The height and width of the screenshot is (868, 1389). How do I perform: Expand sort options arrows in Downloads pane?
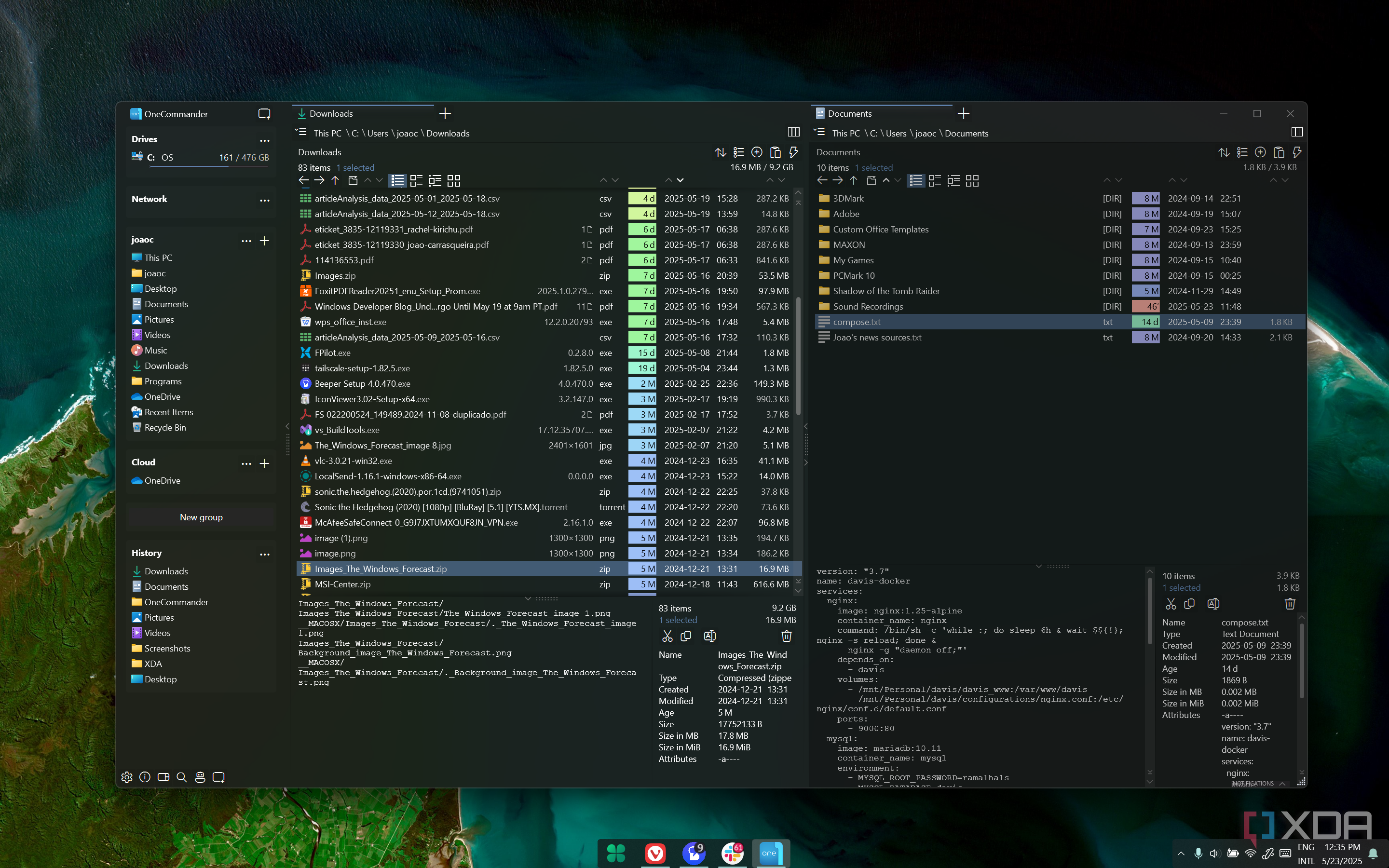pos(720,152)
